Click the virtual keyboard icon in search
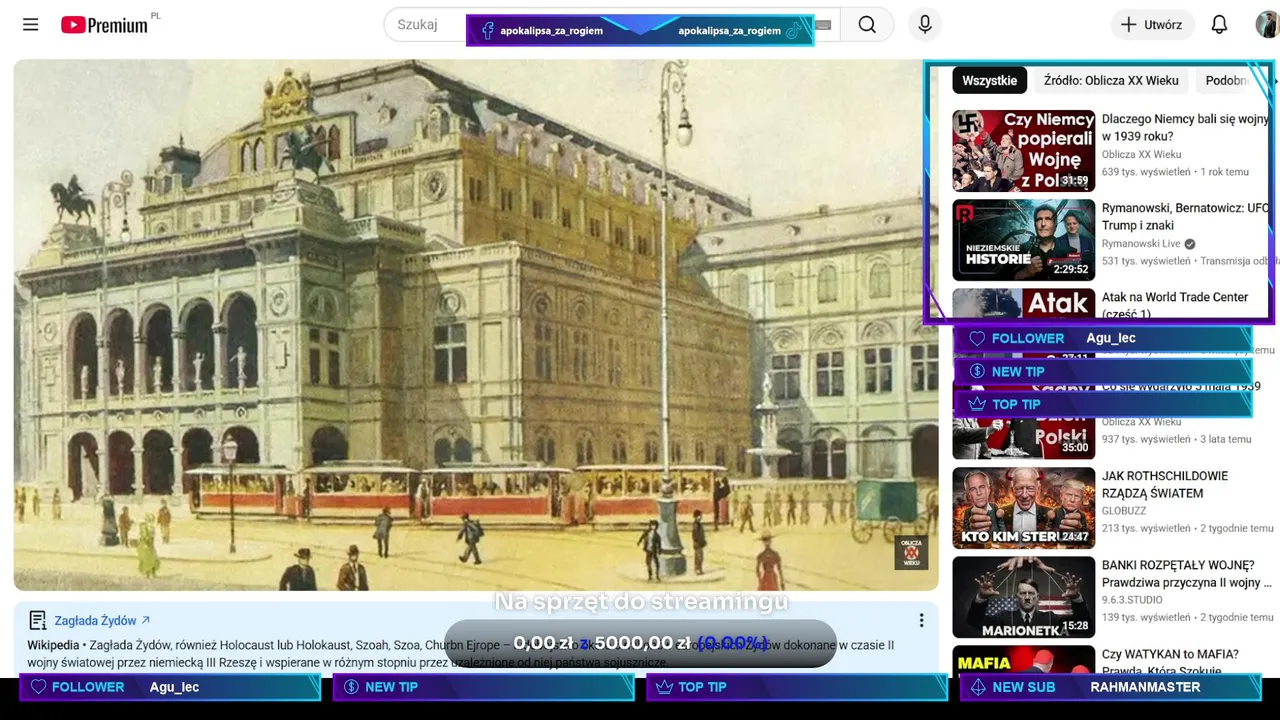The height and width of the screenshot is (720, 1280). pyautogui.click(x=823, y=25)
